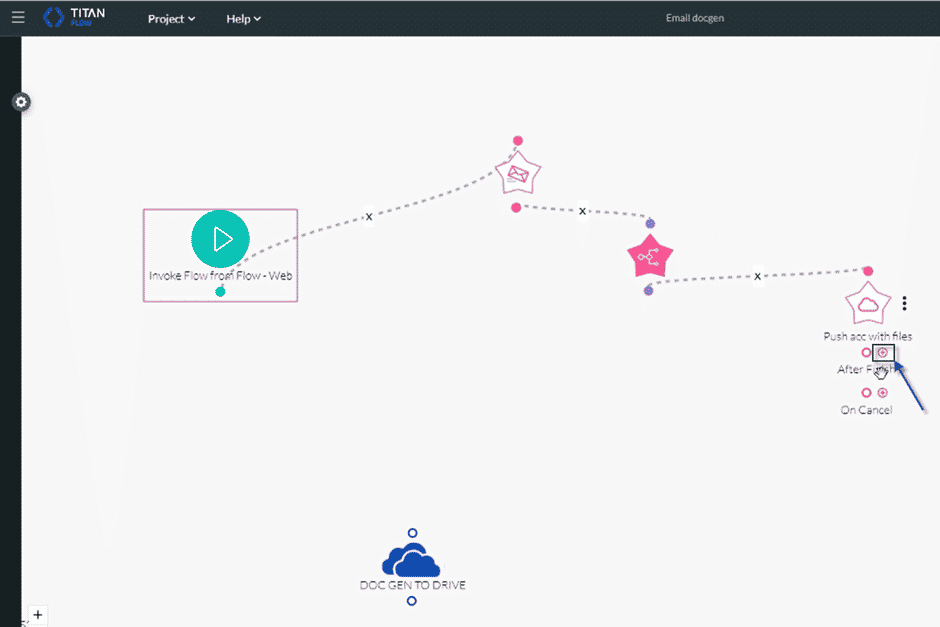
Task: Expand the Help dropdown menu
Action: (x=243, y=19)
